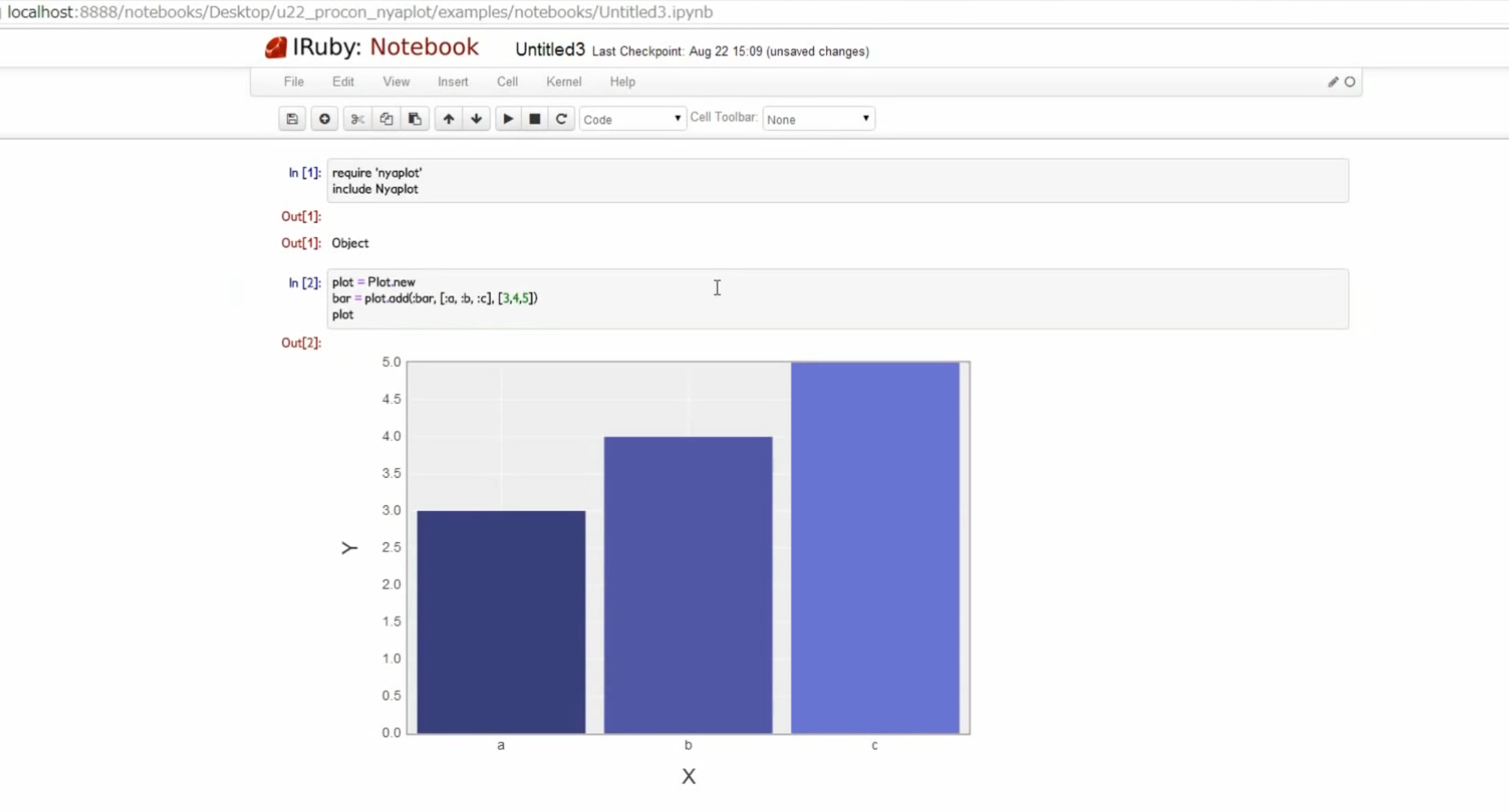Screen dimensions: 1509x812
Task: Move the cell up with the up arrow
Action: pyautogui.click(x=448, y=119)
